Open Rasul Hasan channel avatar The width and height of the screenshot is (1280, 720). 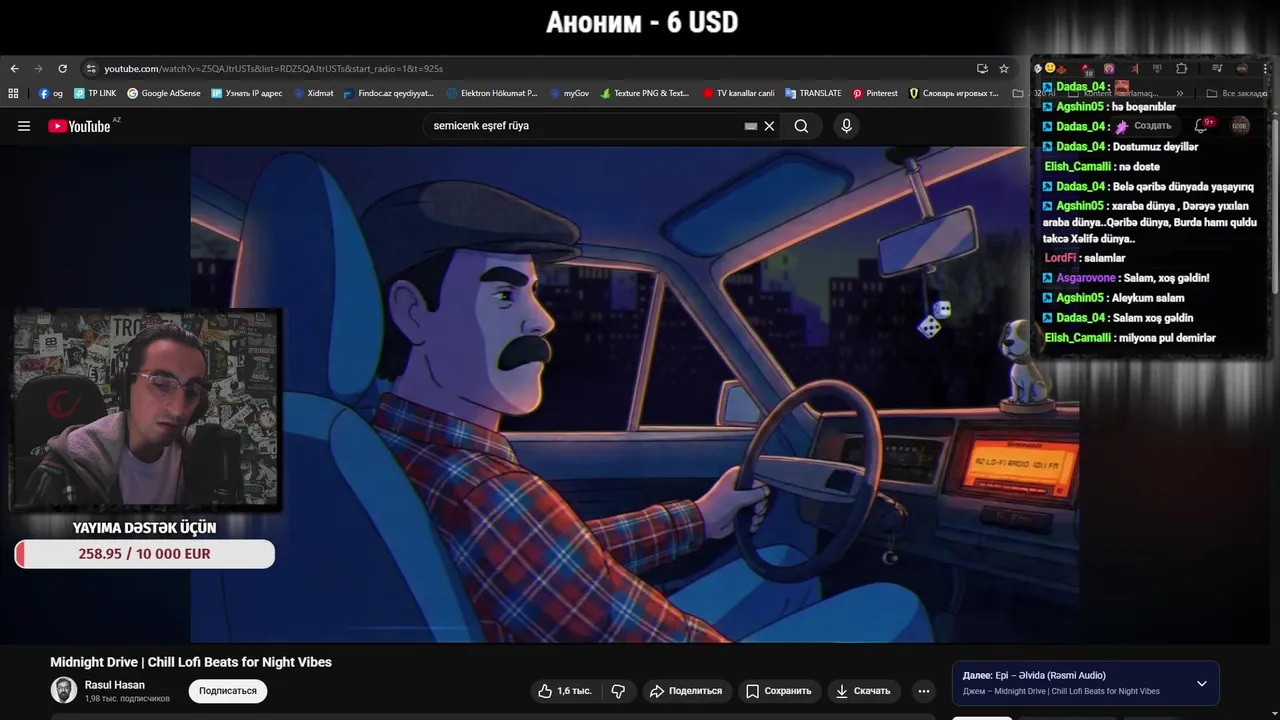click(x=64, y=690)
